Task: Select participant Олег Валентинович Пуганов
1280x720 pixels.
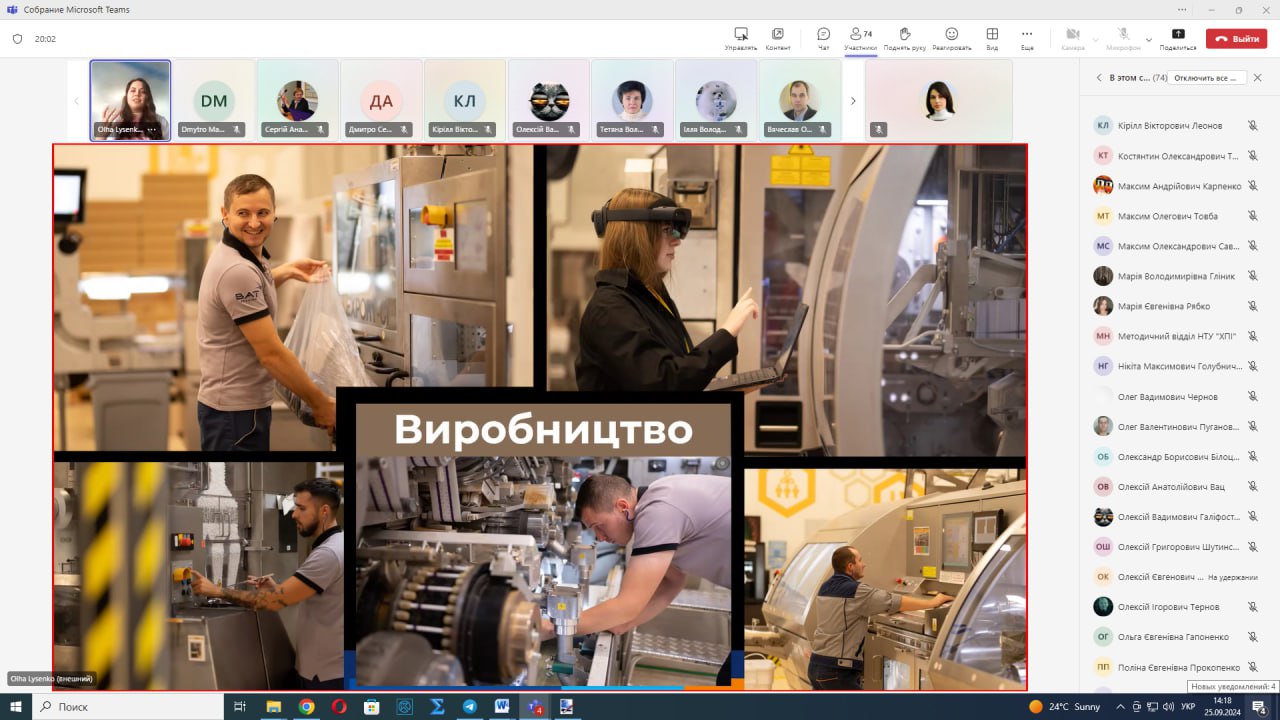Action: [1176, 426]
